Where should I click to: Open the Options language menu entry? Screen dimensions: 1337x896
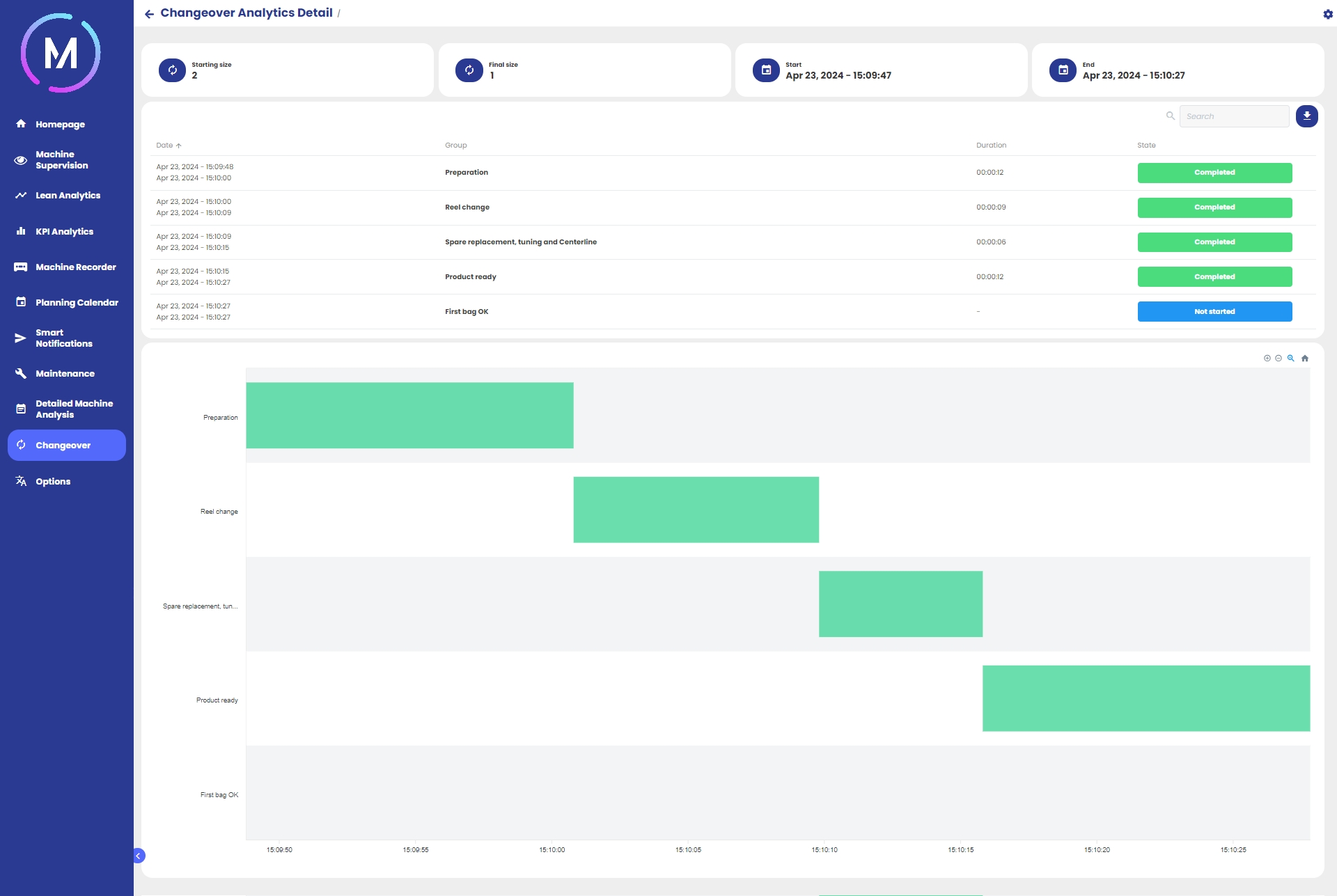tap(53, 482)
